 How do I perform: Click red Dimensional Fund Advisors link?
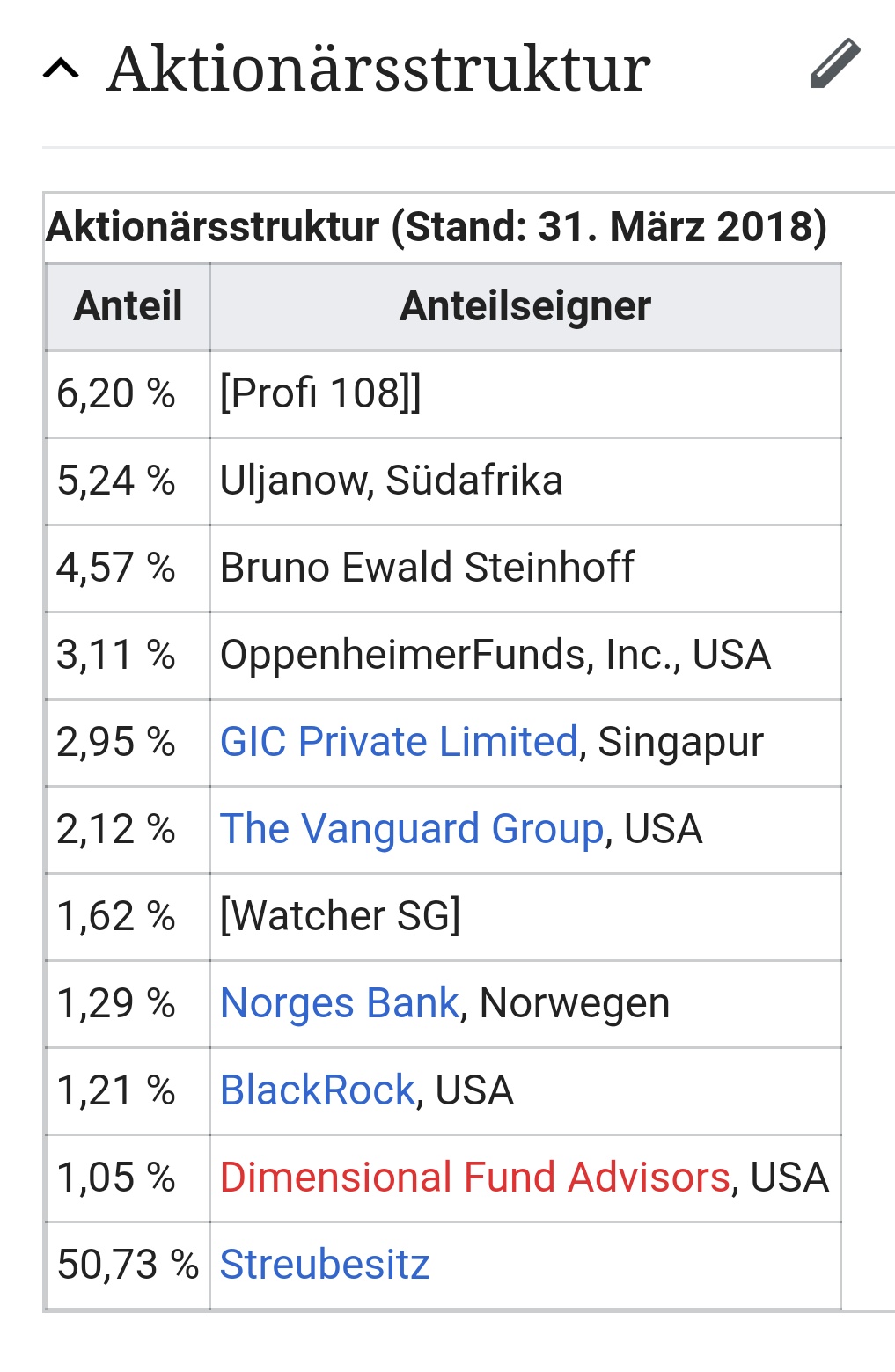tap(474, 1178)
